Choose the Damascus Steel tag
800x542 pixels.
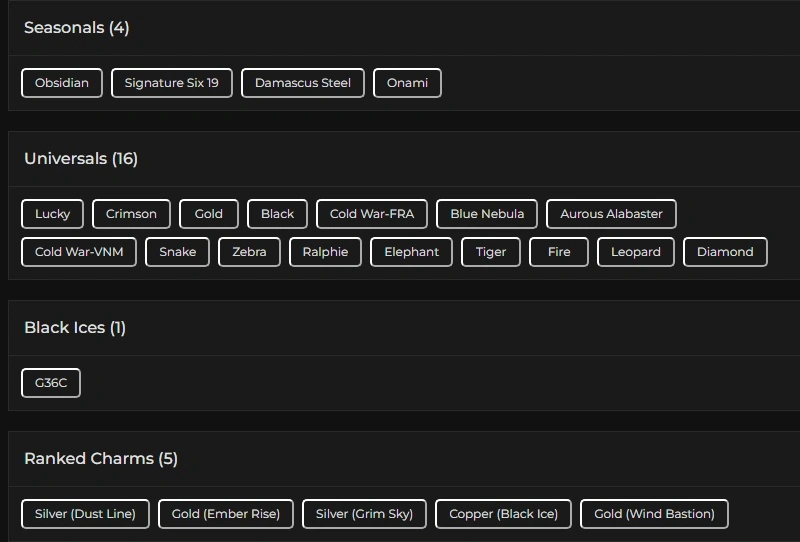pyautogui.click(x=303, y=83)
